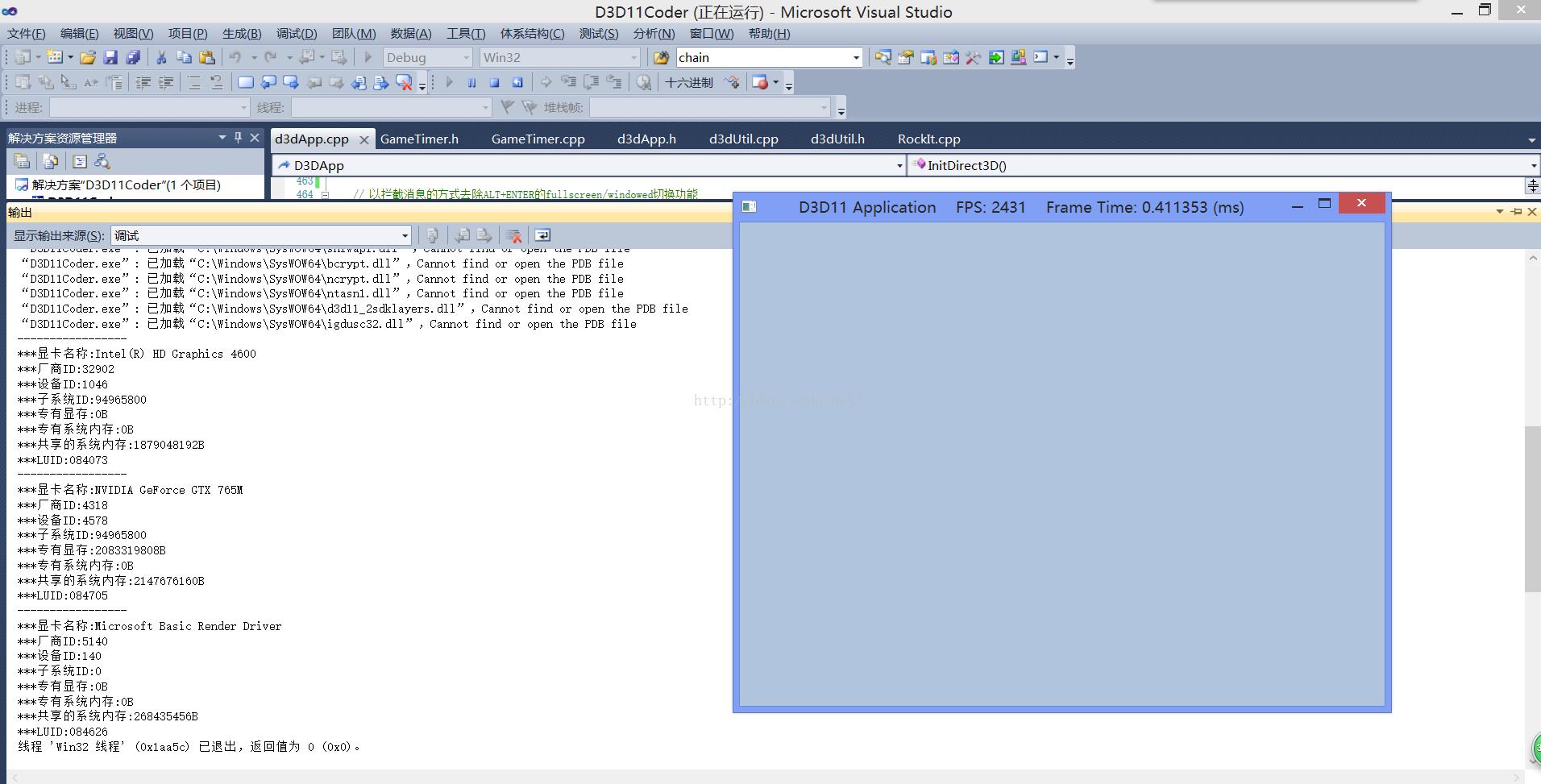The image size is (1541, 784).
Task: Comment out selected lines icon
Action: pyautogui.click(x=194, y=82)
